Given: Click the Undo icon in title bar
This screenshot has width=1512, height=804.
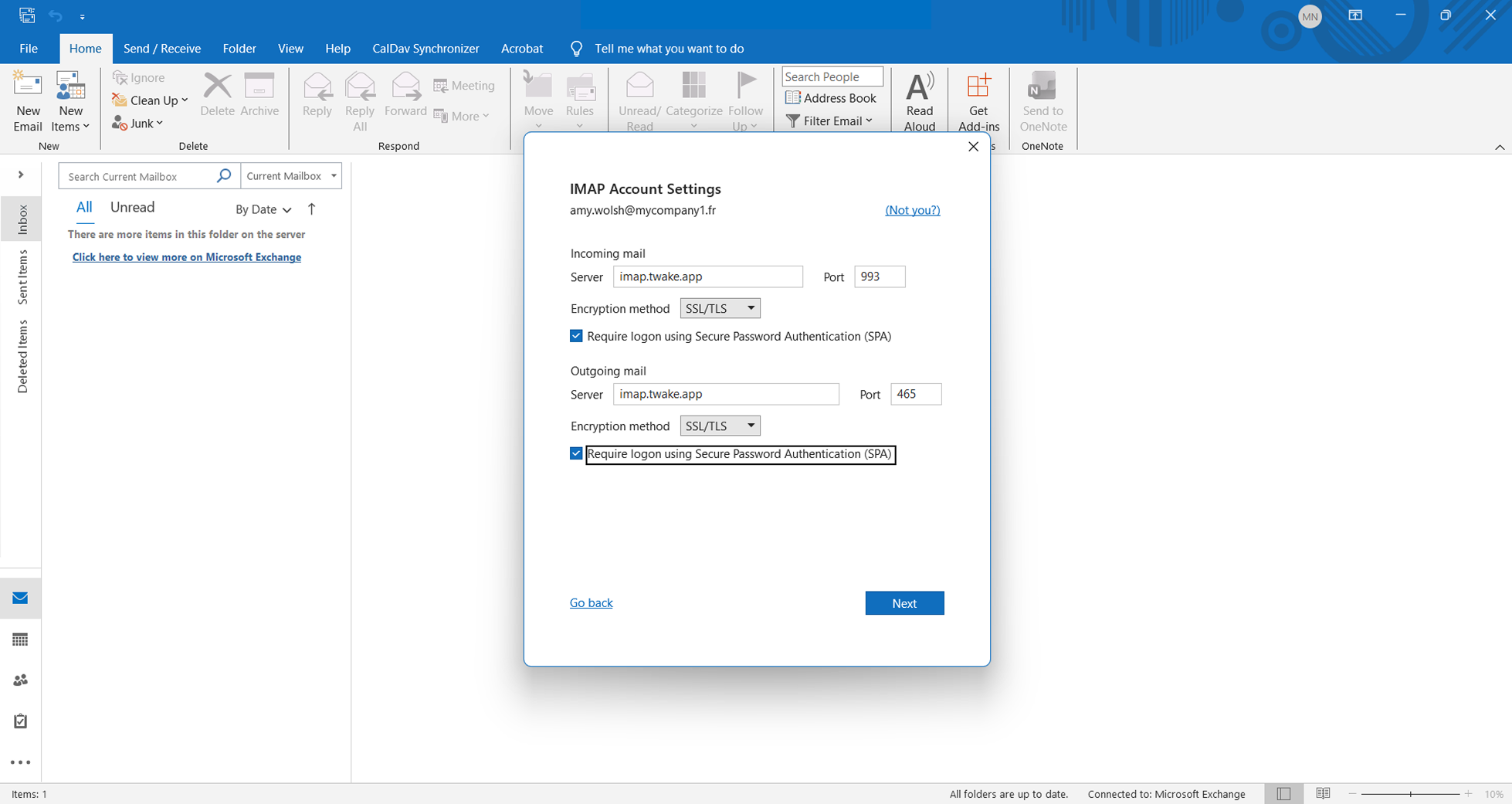Looking at the screenshot, I should click(56, 15).
